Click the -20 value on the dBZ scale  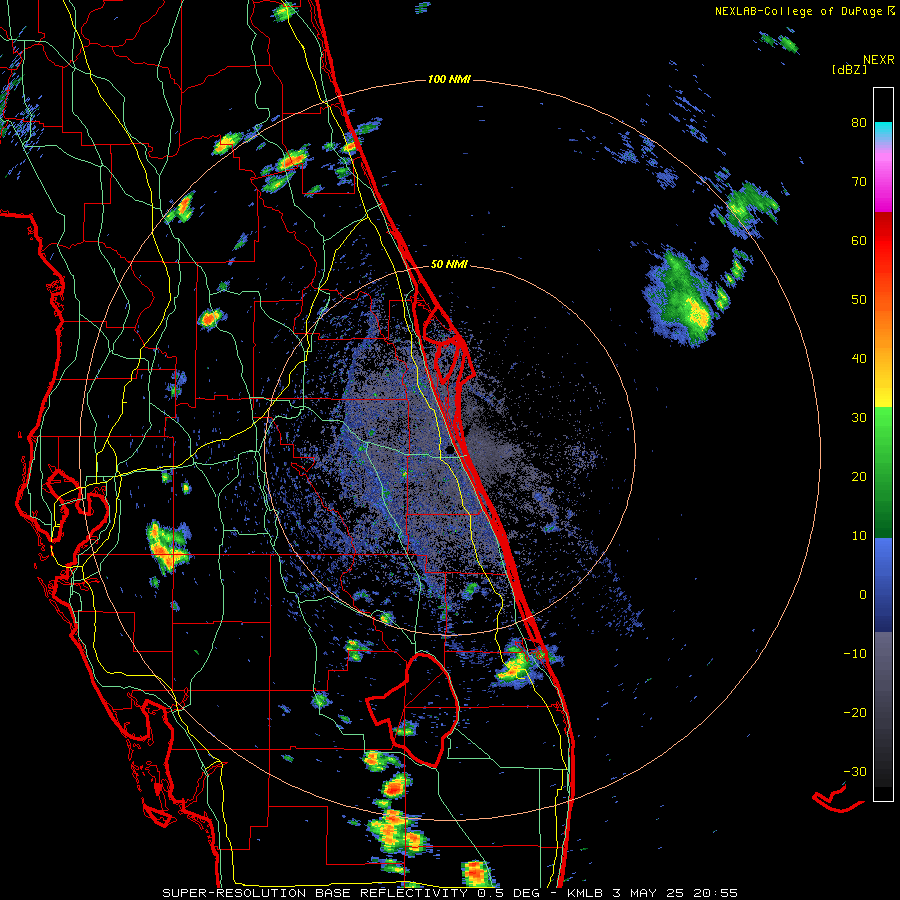855,713
